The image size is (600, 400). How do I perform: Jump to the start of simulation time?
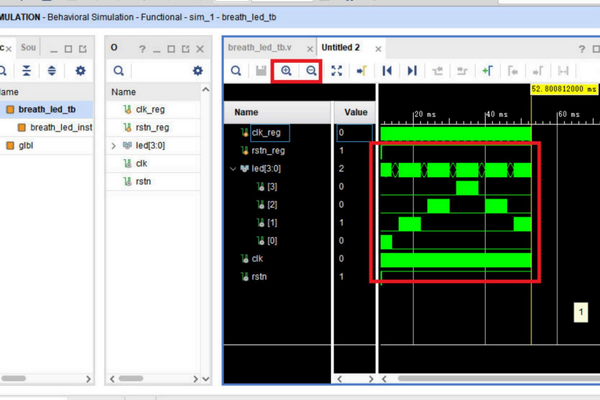(387, 71)
